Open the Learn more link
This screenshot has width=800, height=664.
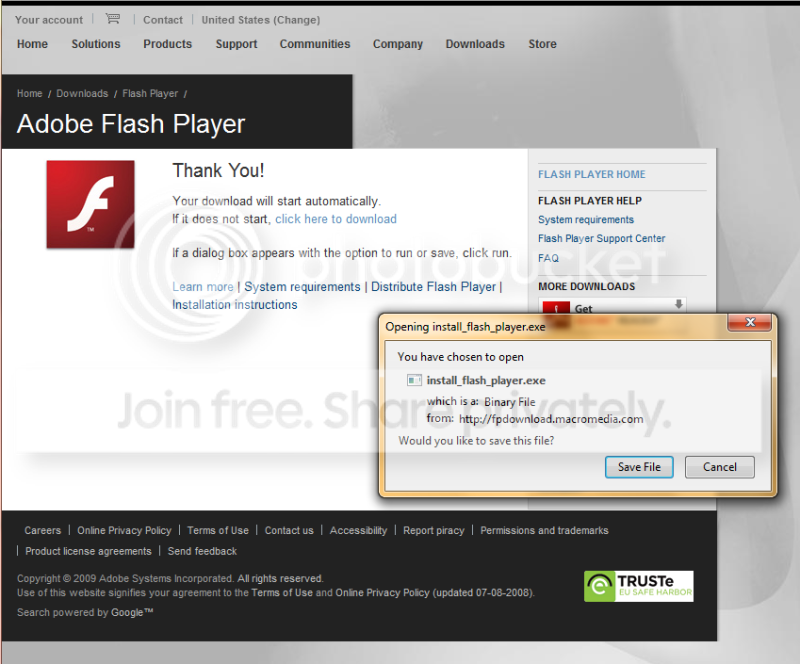click(x=203, y=287)
